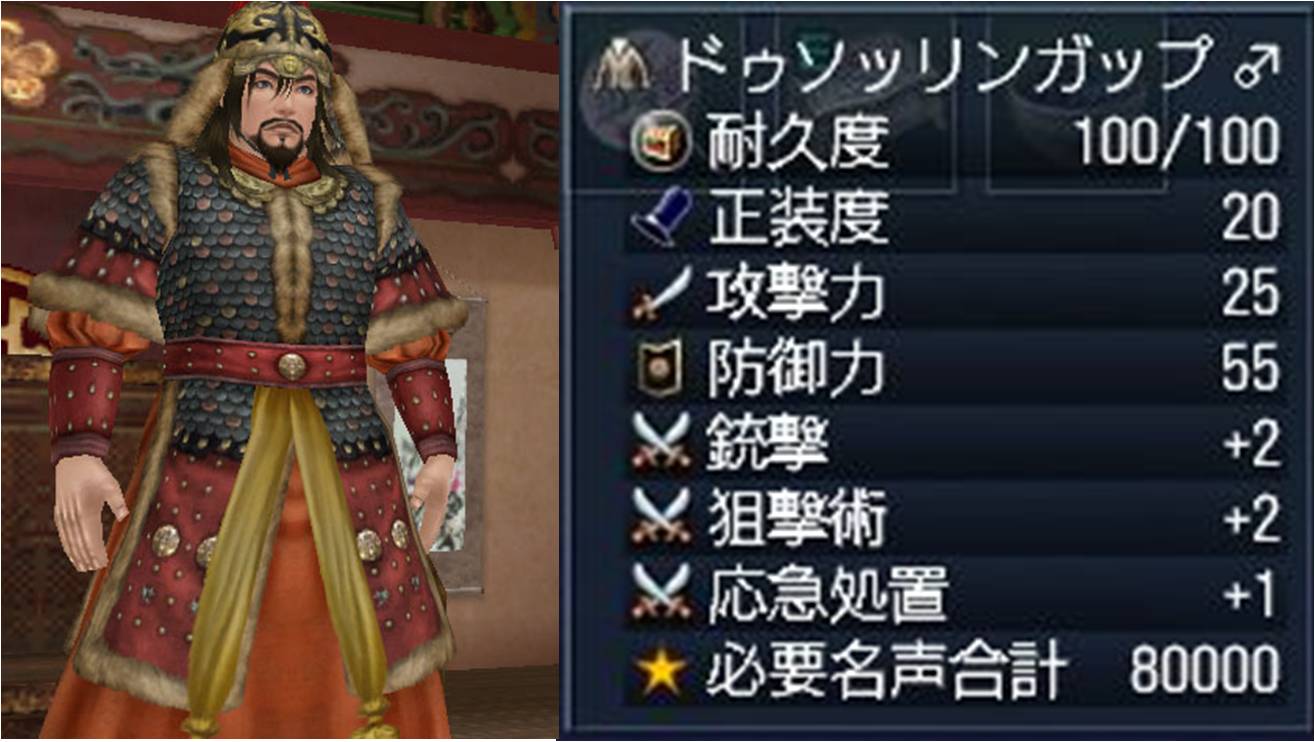1315x742 pixels.
Task: Select the 攻撃力 stat row label
Action: tap(796, 293)
